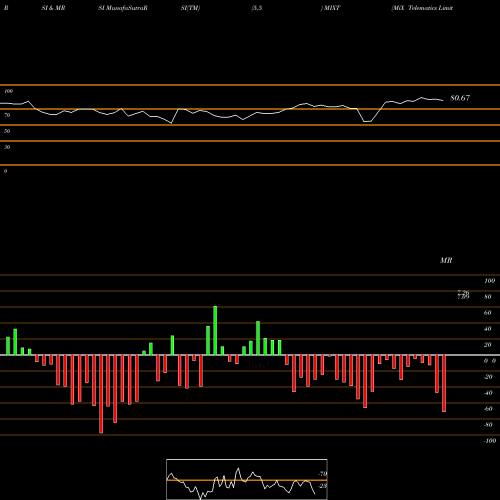Open the mini RSI chart thumbnail at bottom
The height and width of the screenshot is (500, 500).
coord(247,479)
